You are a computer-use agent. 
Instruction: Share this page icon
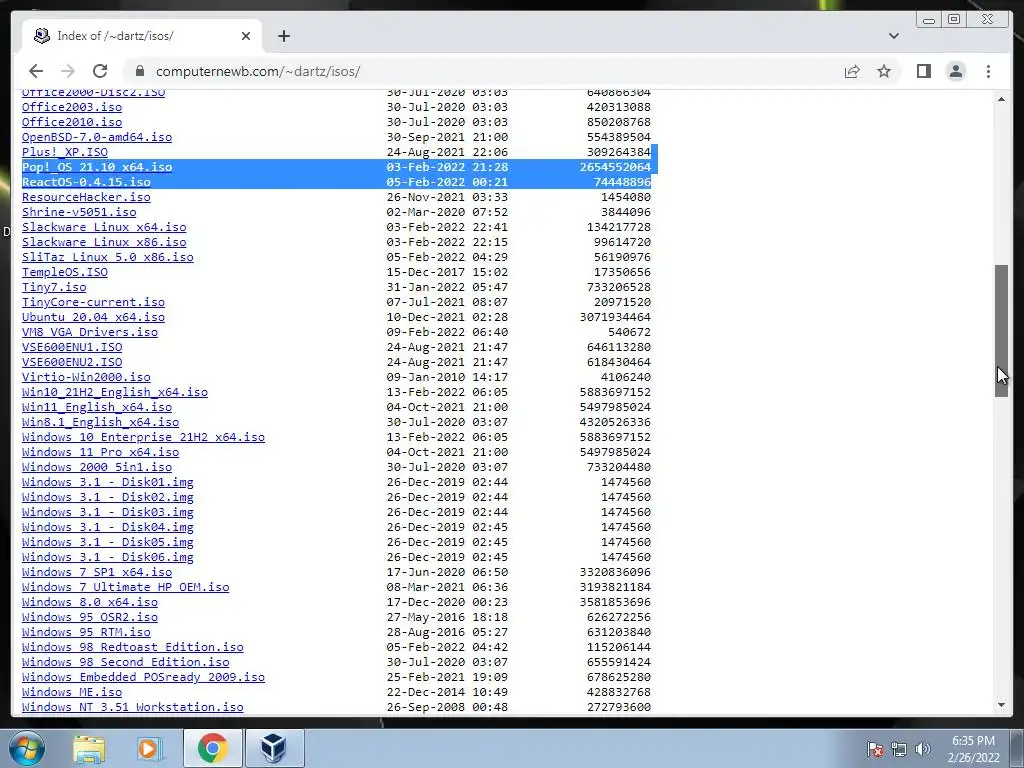tap(852, 71)
